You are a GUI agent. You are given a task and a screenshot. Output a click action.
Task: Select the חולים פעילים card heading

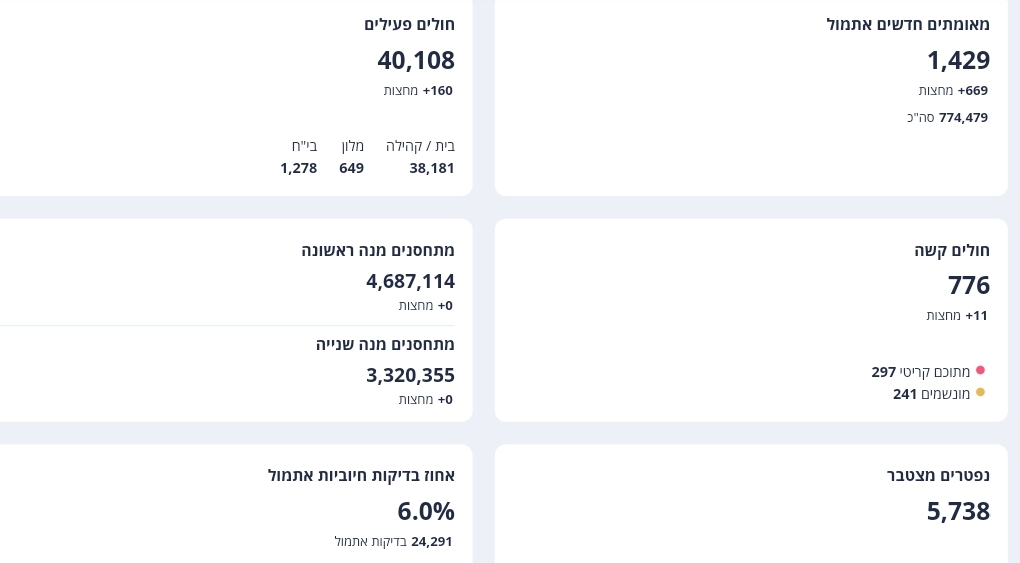[x=409, y=24]
